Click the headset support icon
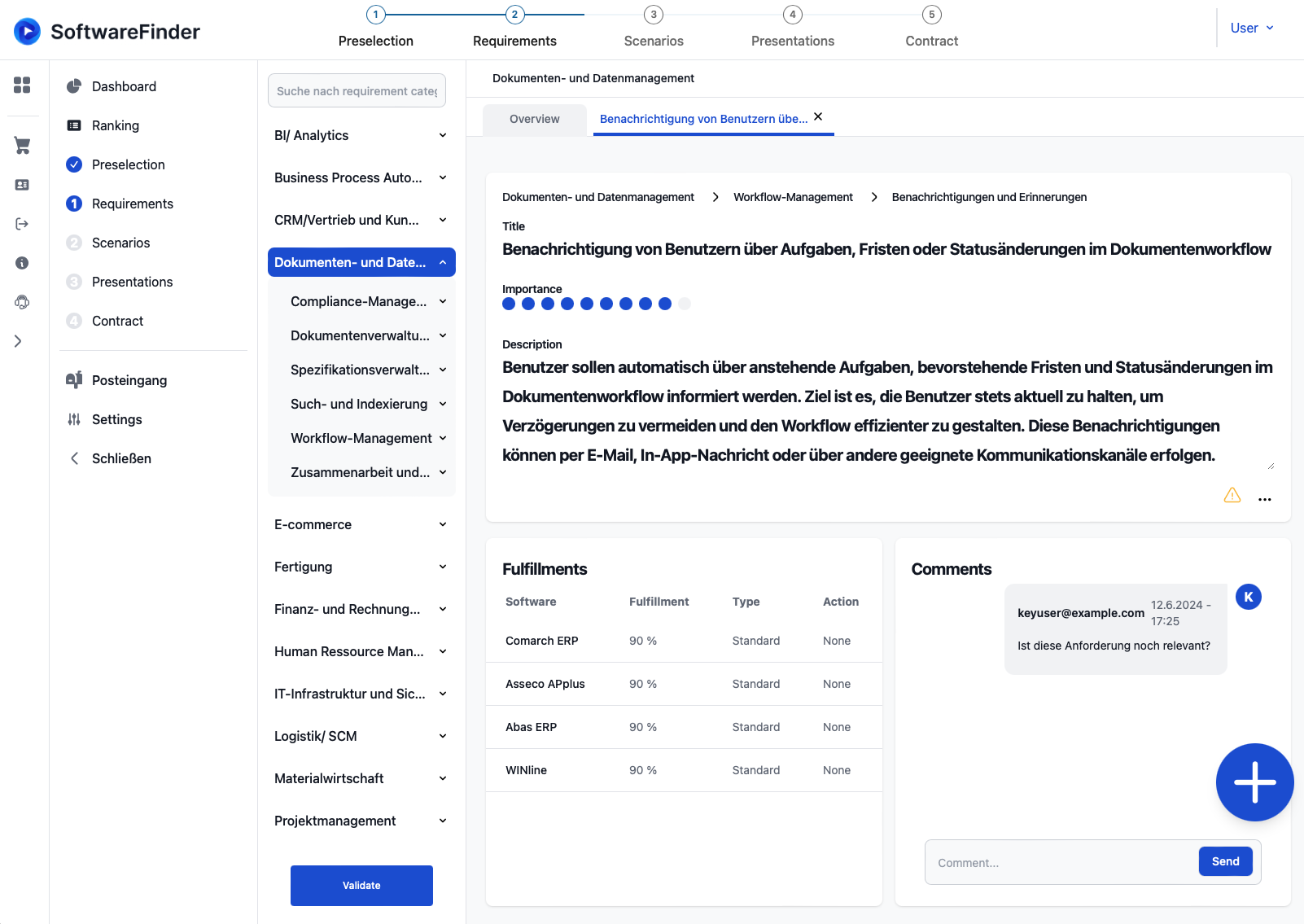1304x924 pixels. [22, 302]
